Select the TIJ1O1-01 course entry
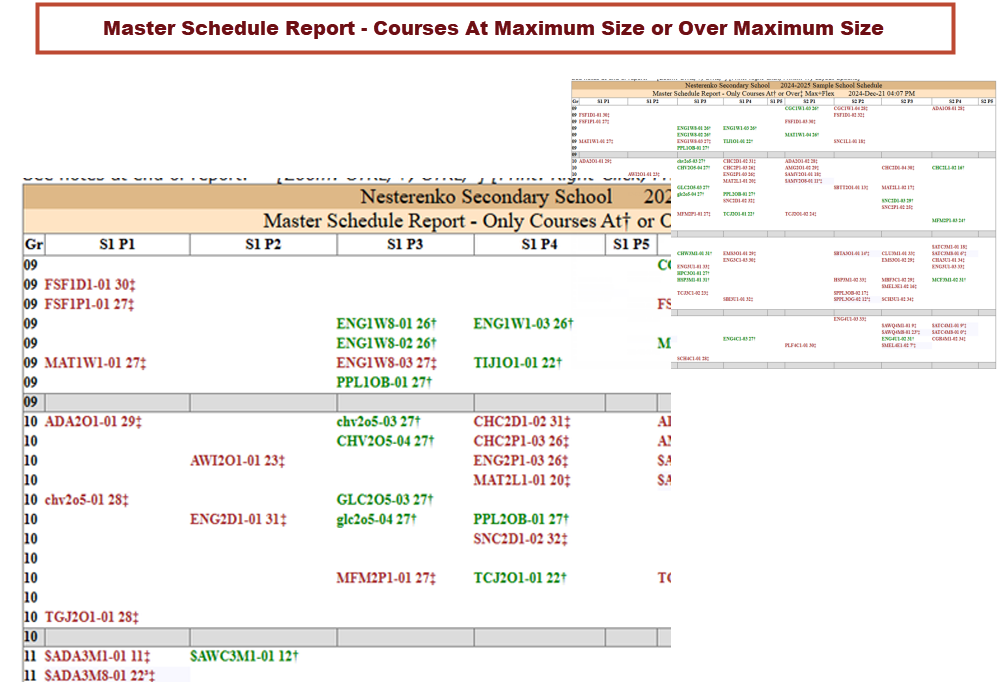 pos(518,362)
